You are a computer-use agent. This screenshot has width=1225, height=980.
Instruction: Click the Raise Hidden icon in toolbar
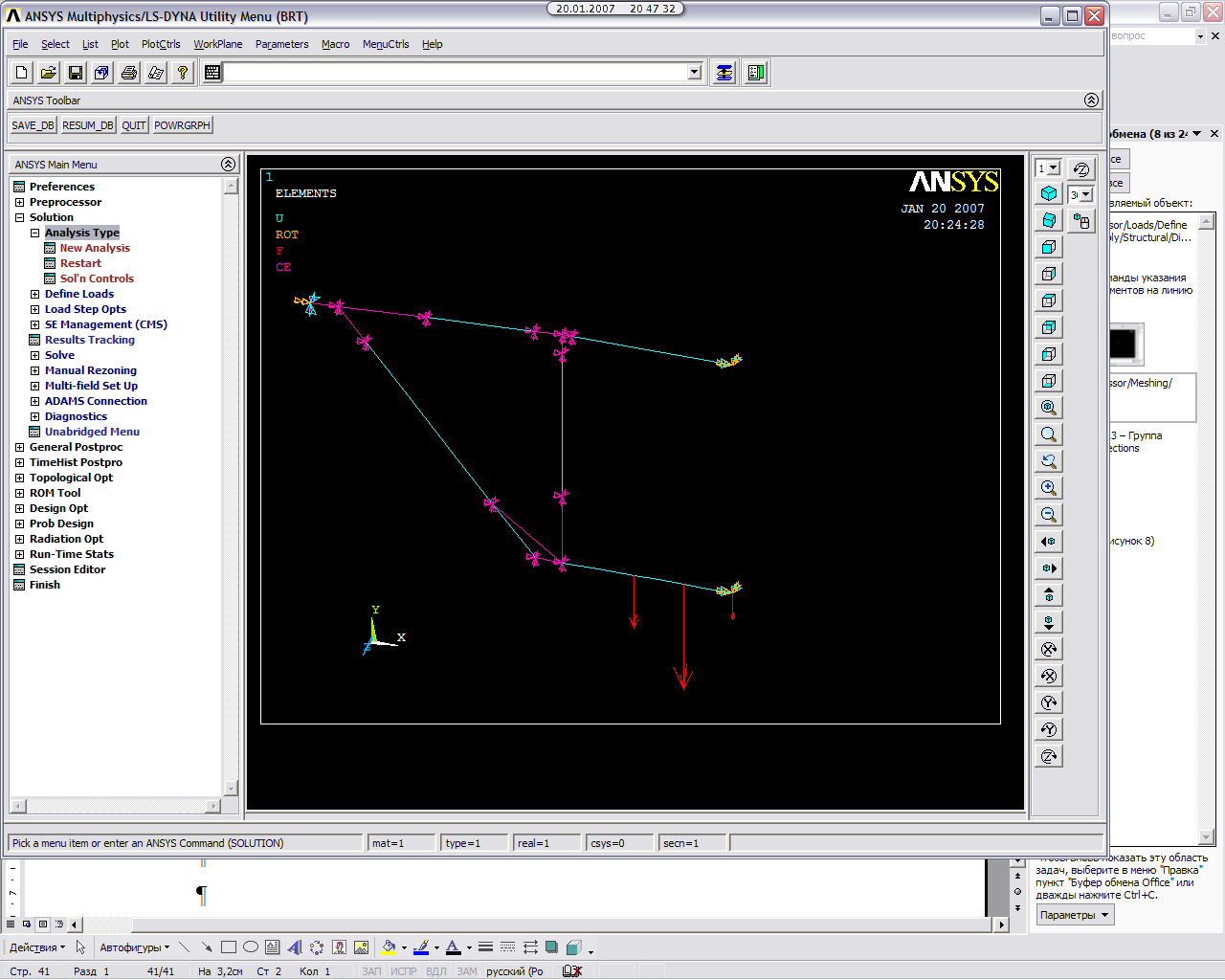(x=724, y=73)
